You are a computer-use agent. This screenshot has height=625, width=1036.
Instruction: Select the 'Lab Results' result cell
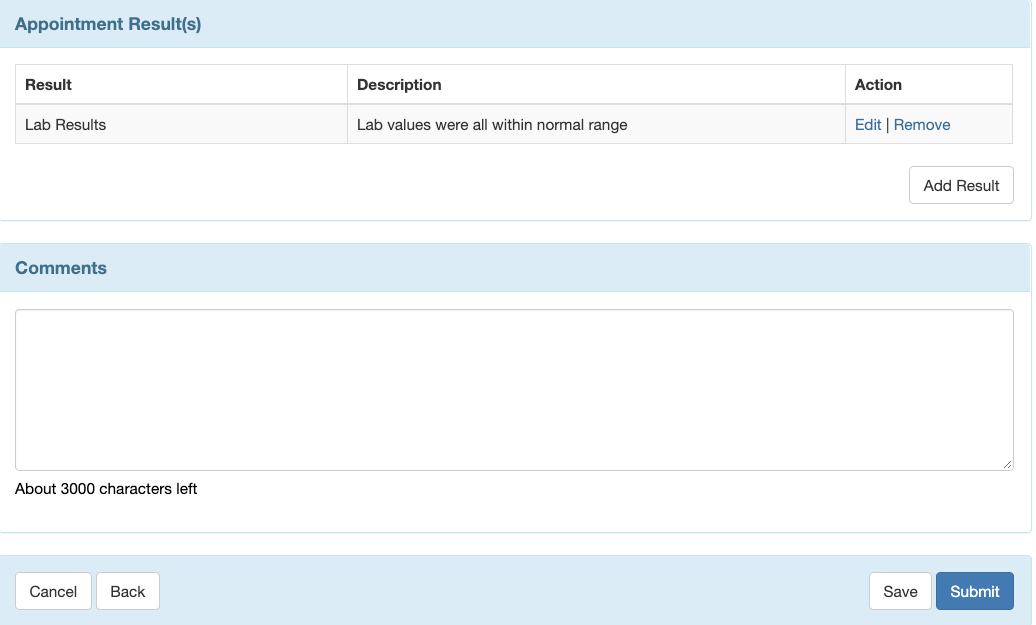point(181,124)
